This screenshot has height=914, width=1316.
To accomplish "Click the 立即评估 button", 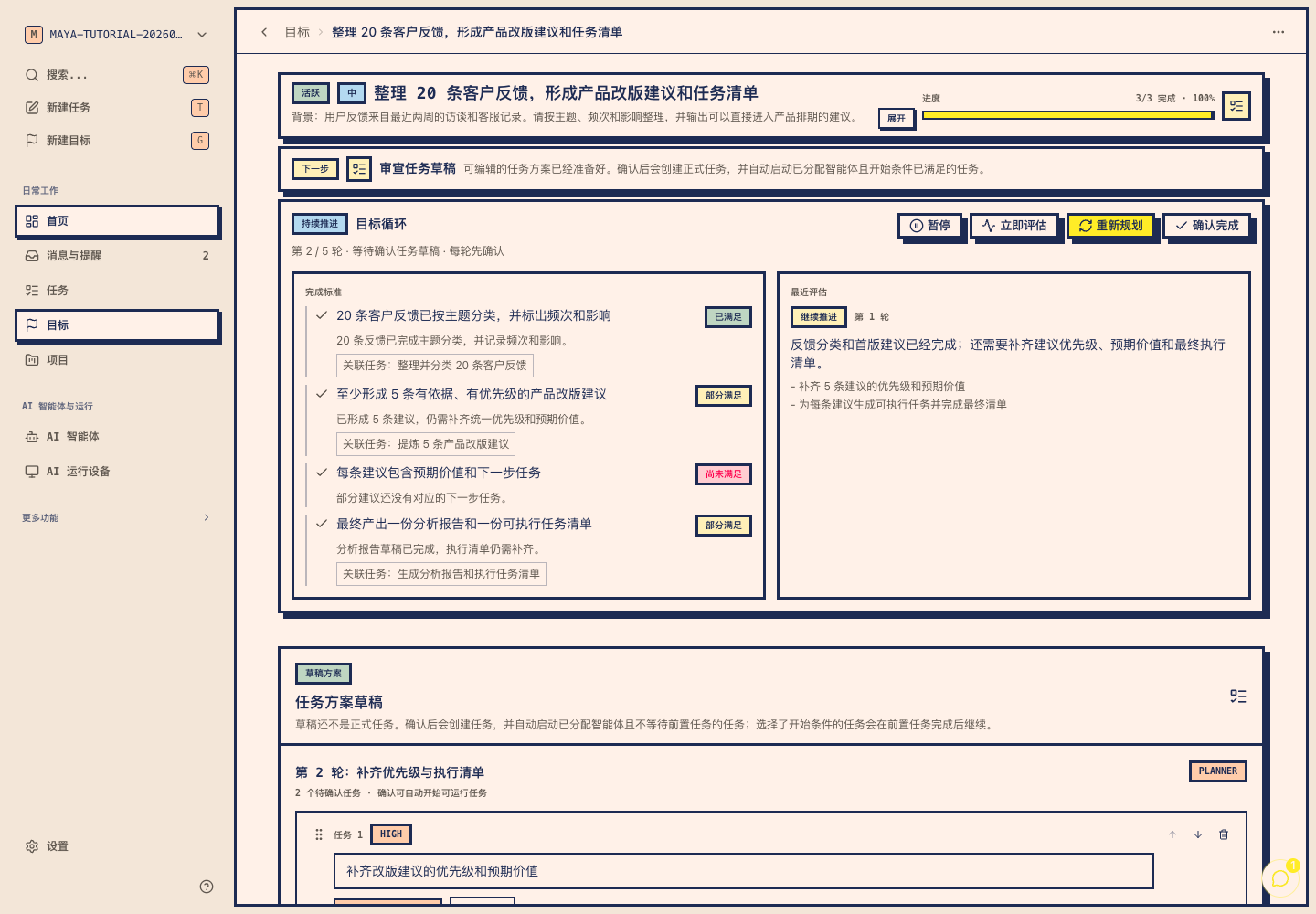I will pyautogui.click(x=1014, y=226).
